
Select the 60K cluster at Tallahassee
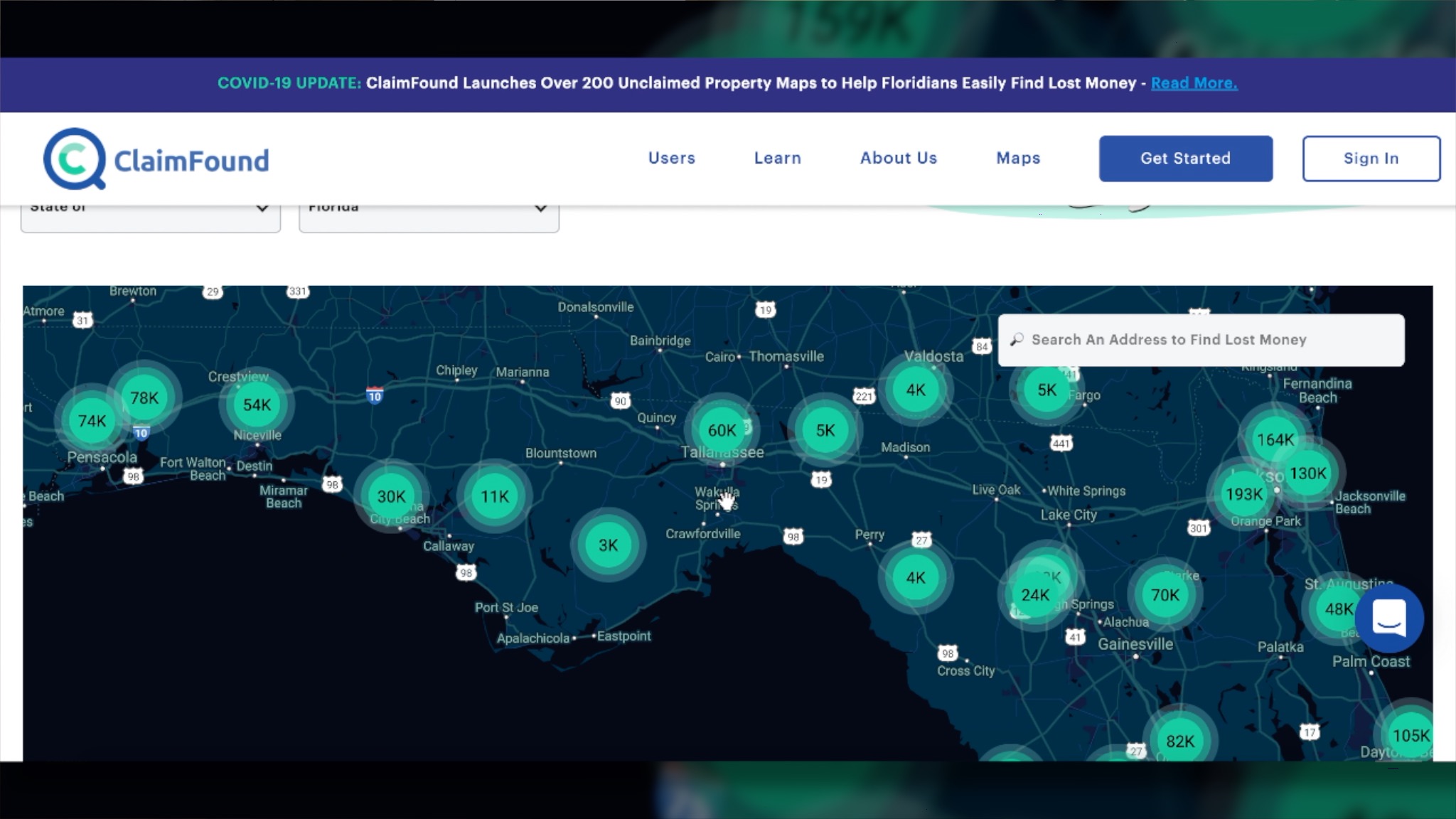722,430
